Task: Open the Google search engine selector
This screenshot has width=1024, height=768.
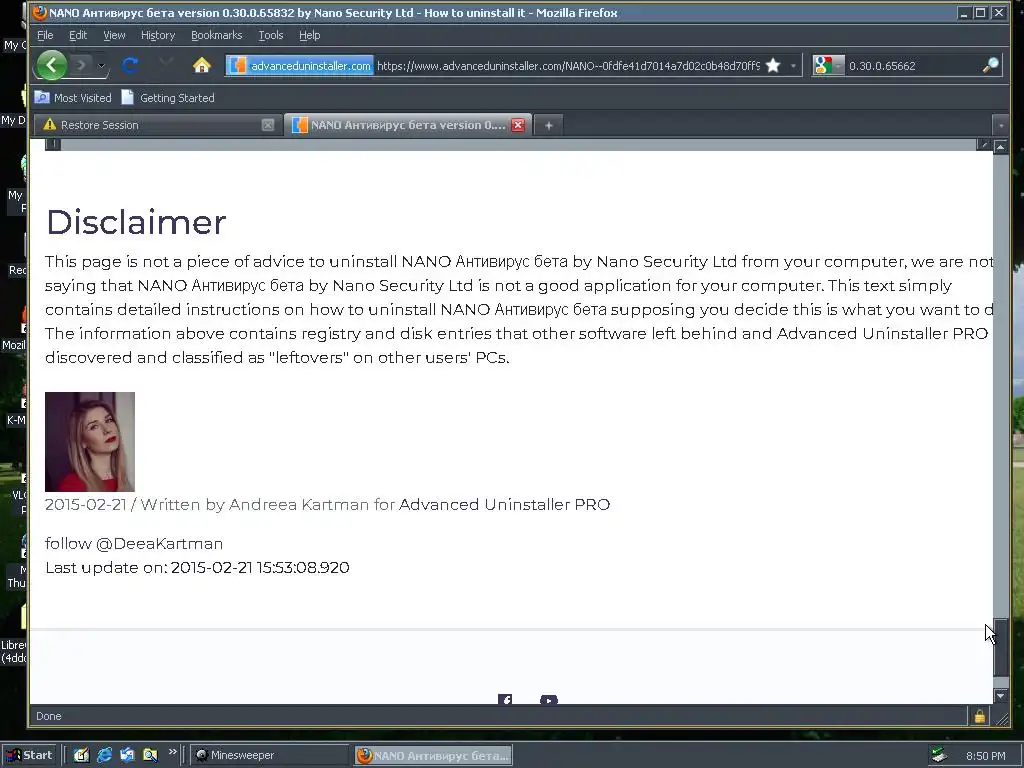Action: (x=828, y=65)
